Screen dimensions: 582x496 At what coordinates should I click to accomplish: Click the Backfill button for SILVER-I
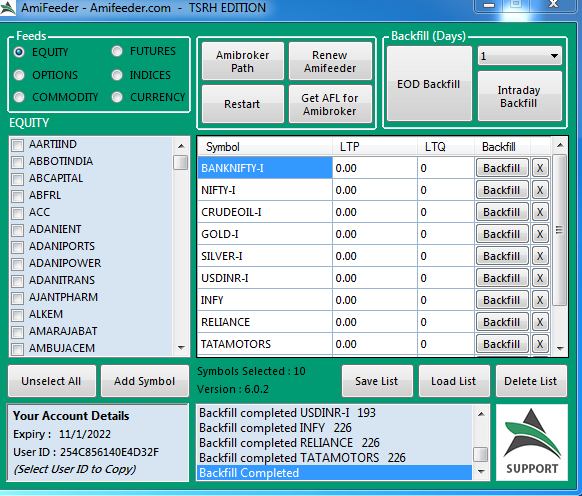pyautogui.click(x=502, y=256)
